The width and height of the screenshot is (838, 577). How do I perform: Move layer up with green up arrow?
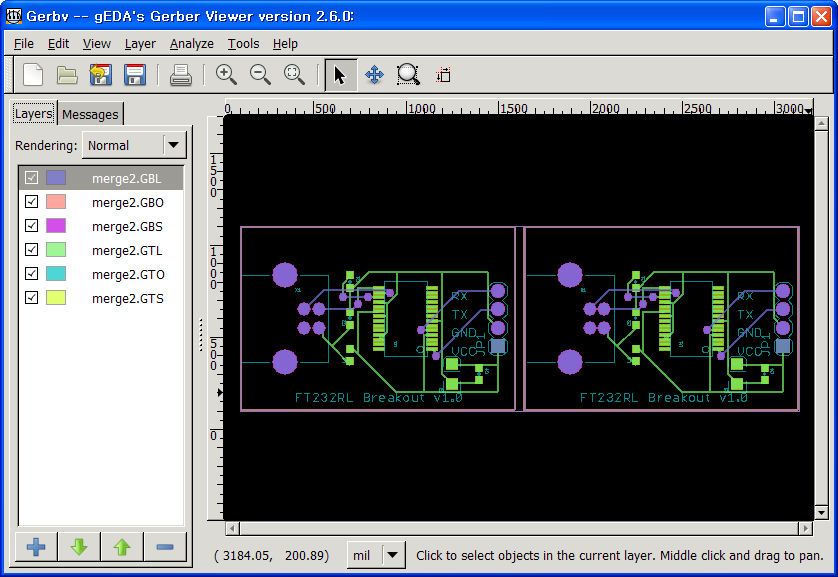[122, 547]
